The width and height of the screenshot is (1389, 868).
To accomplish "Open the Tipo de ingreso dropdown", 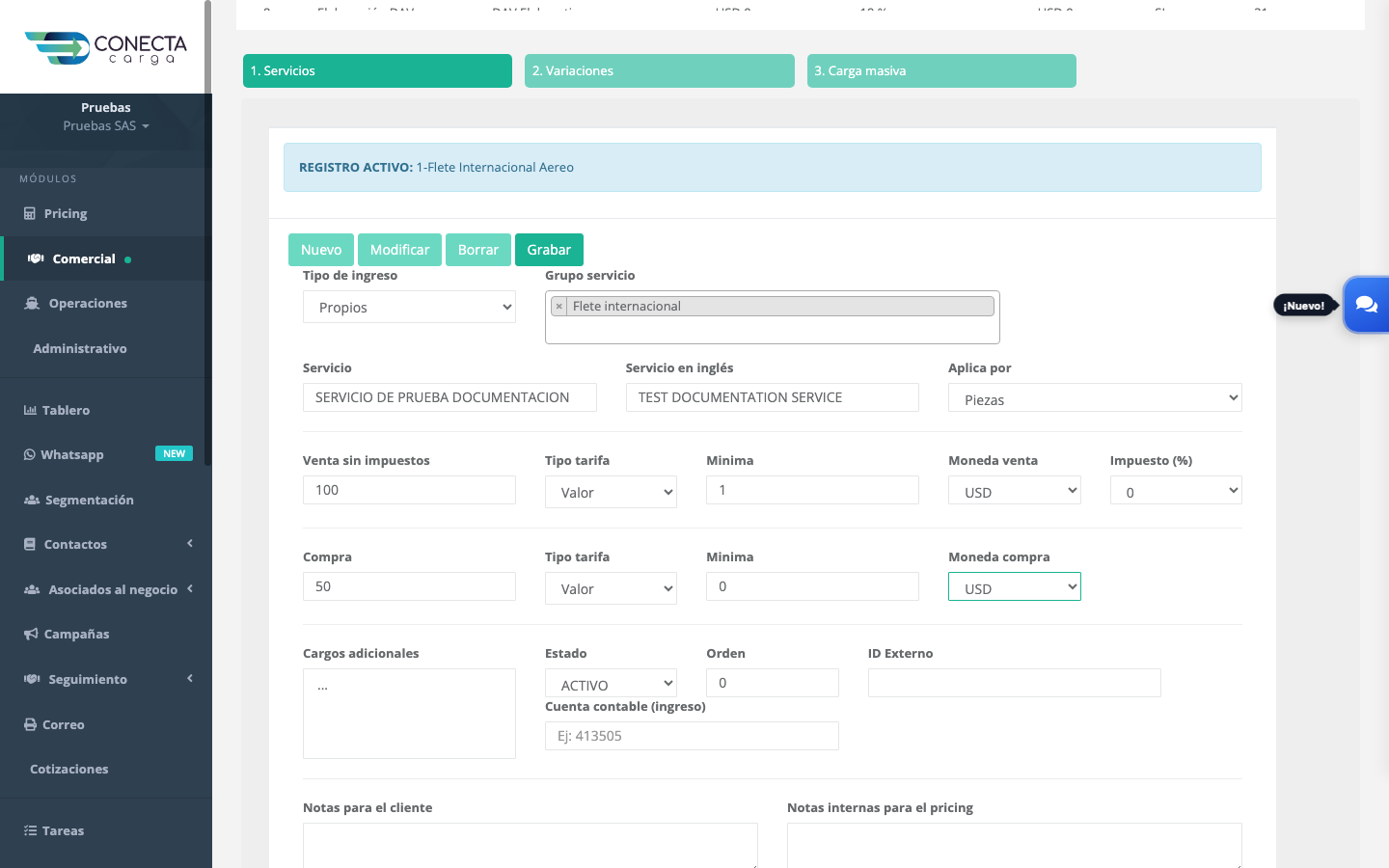I will coord(409,307).
